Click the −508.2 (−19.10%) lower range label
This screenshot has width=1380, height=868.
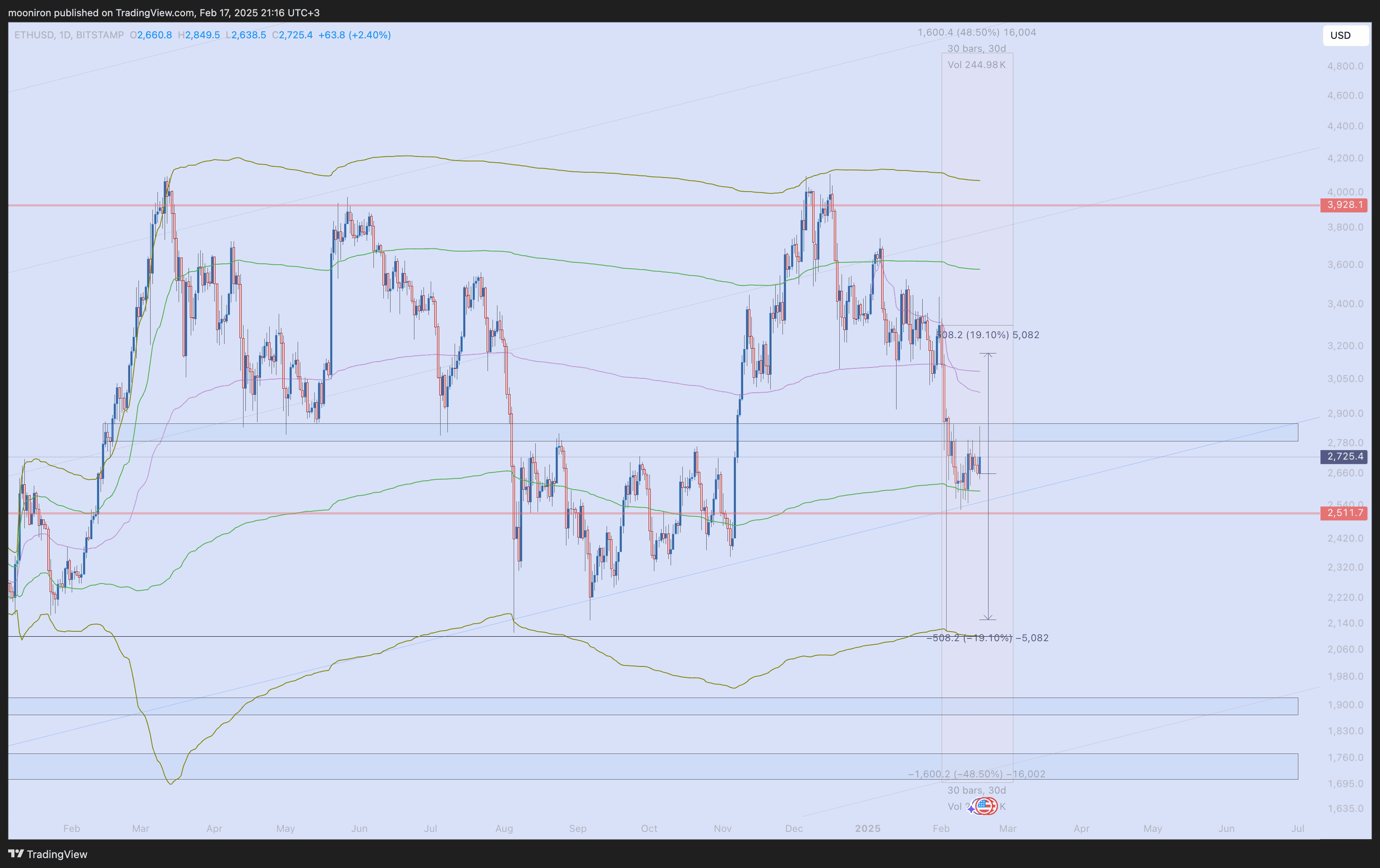[988, 638]
